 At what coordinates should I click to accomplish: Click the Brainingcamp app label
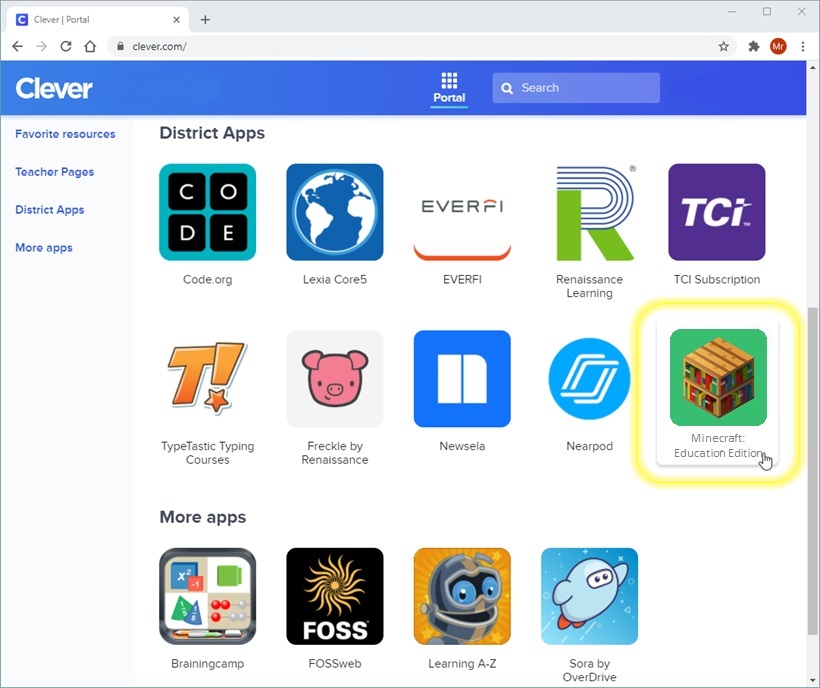tap(208, 664)
